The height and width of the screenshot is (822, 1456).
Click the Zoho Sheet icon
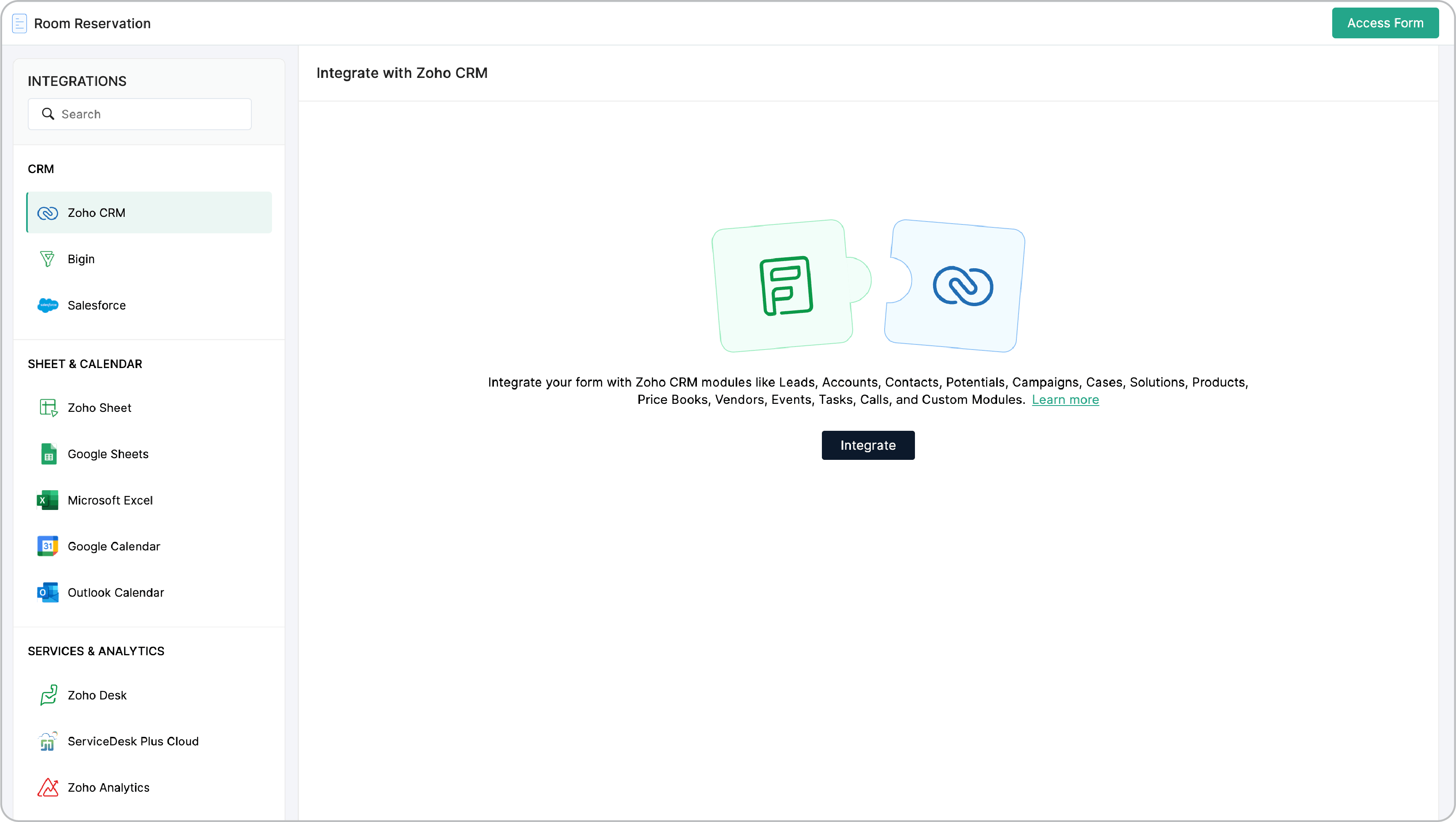click(48, 408)
